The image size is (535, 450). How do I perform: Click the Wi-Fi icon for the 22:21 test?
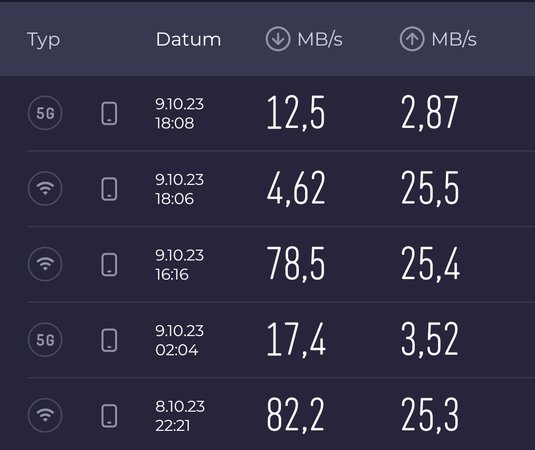pos(45,416)
